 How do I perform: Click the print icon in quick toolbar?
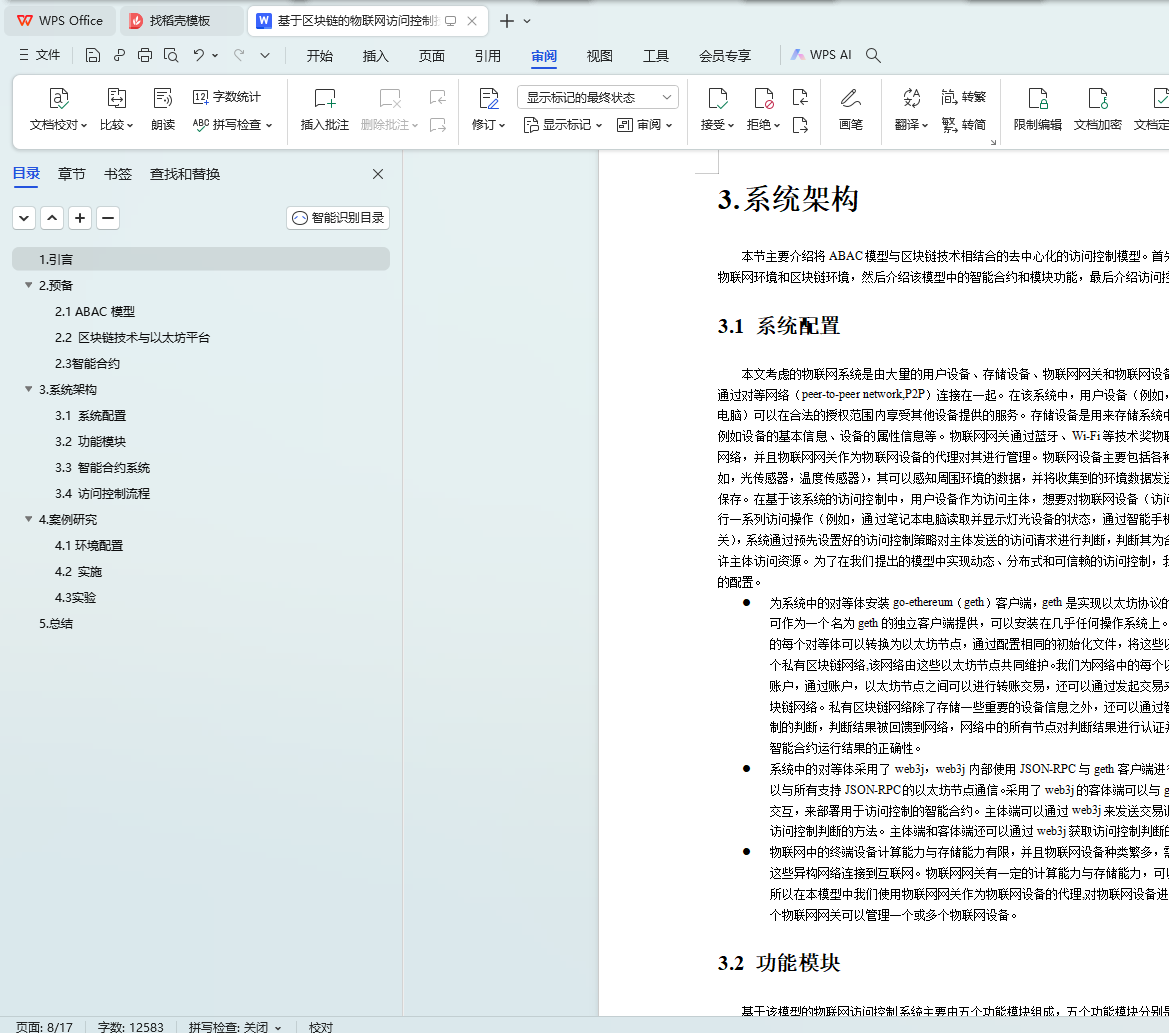click(145, 55)
